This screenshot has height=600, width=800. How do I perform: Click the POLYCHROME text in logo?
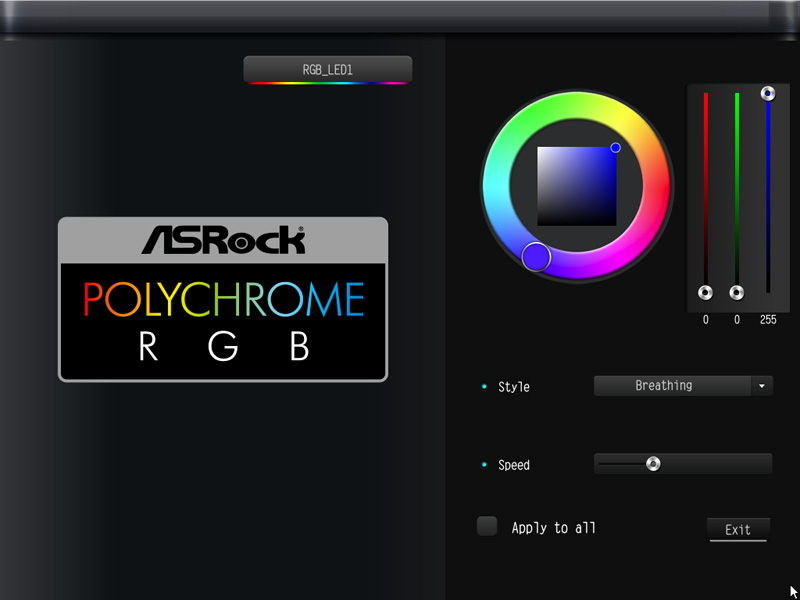pyautogui.click(x=223, y=299)
